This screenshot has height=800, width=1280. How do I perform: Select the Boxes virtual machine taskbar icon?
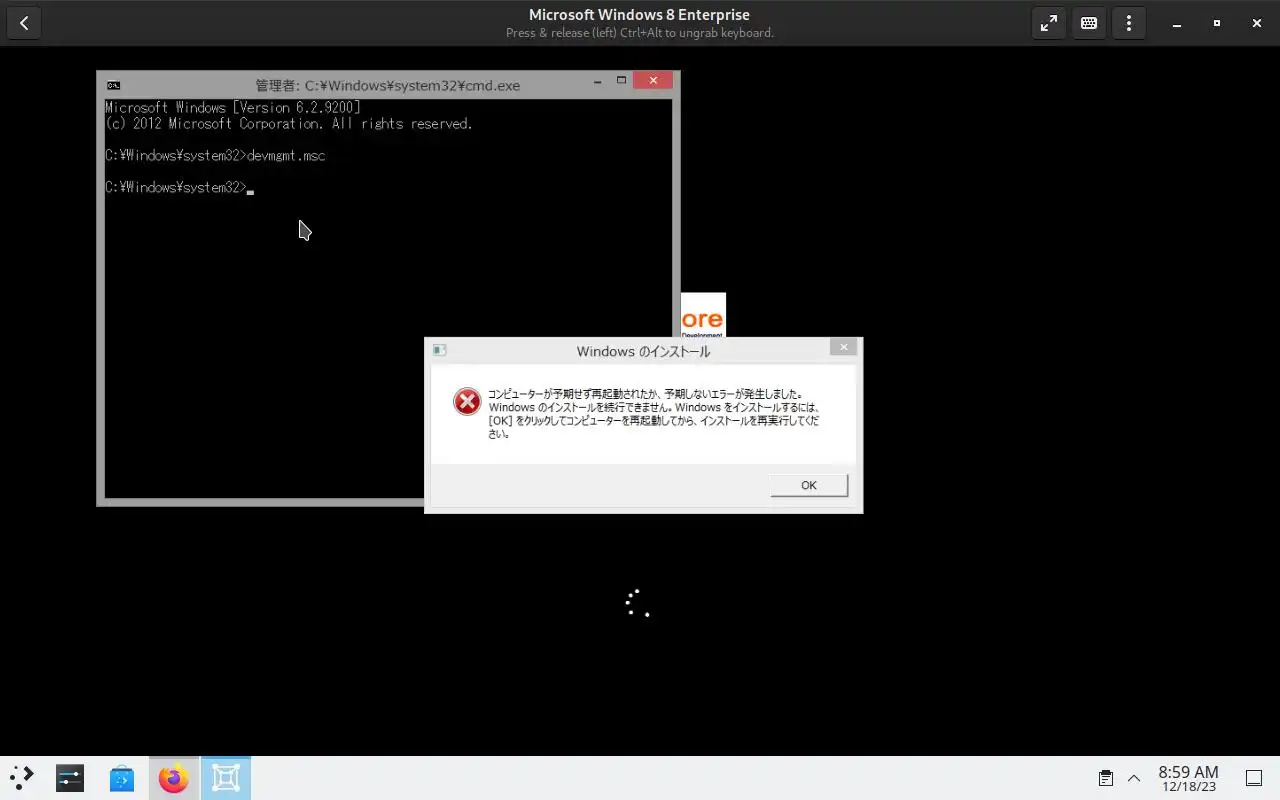click(x=226, y=778)
